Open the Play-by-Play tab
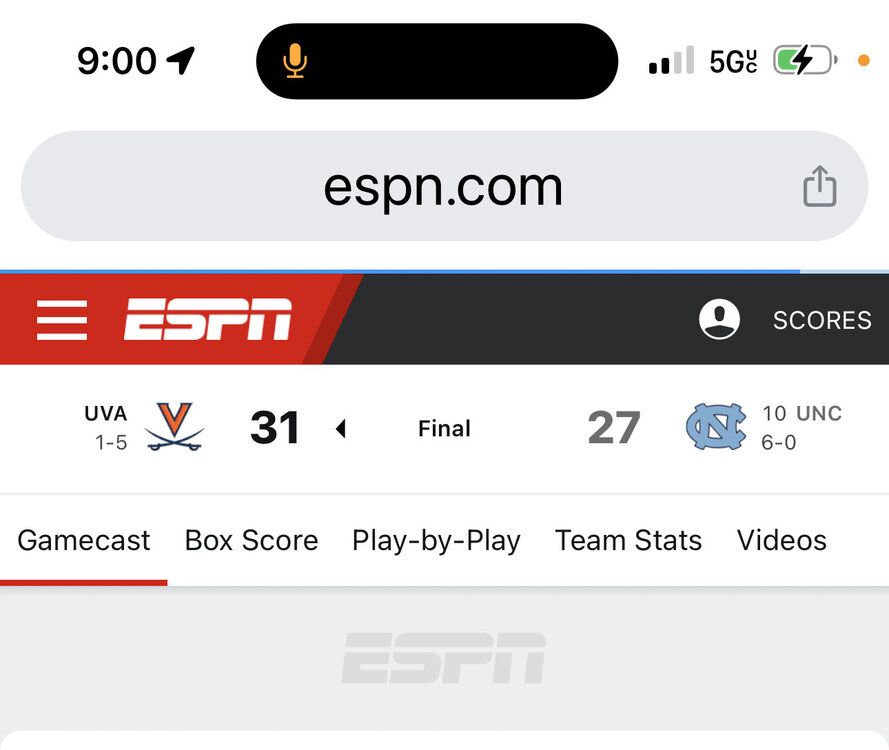This screenshot has height=750, width=889. click(436, 541)
